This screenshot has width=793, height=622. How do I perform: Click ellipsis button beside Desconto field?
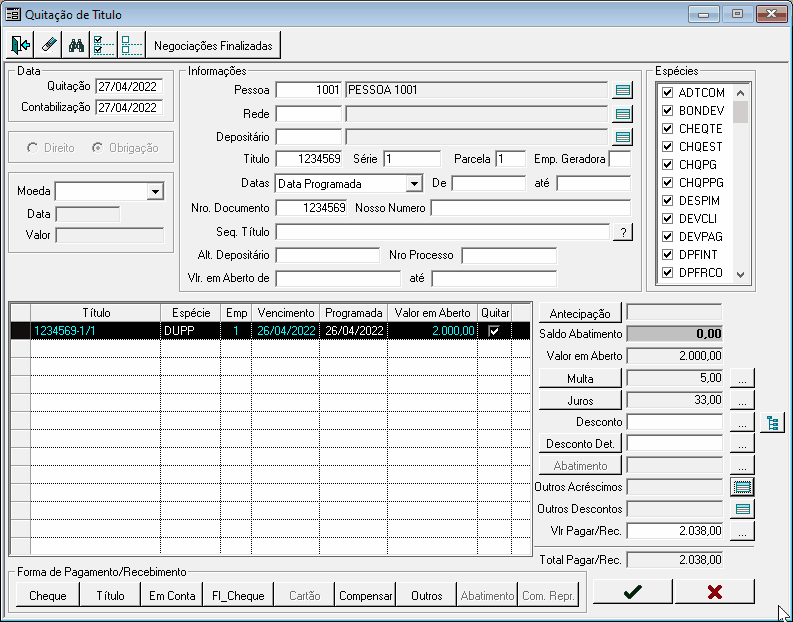pyautogui.click(x=742, y=423)
